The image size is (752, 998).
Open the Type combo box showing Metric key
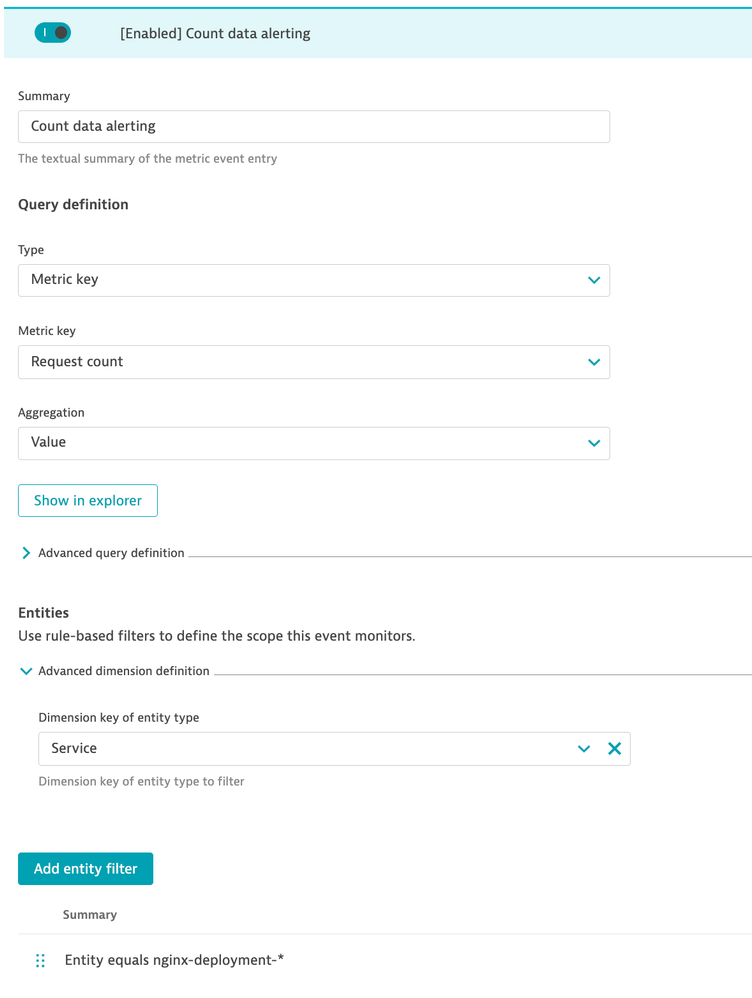pyautogui.click(x=300, y=280)
